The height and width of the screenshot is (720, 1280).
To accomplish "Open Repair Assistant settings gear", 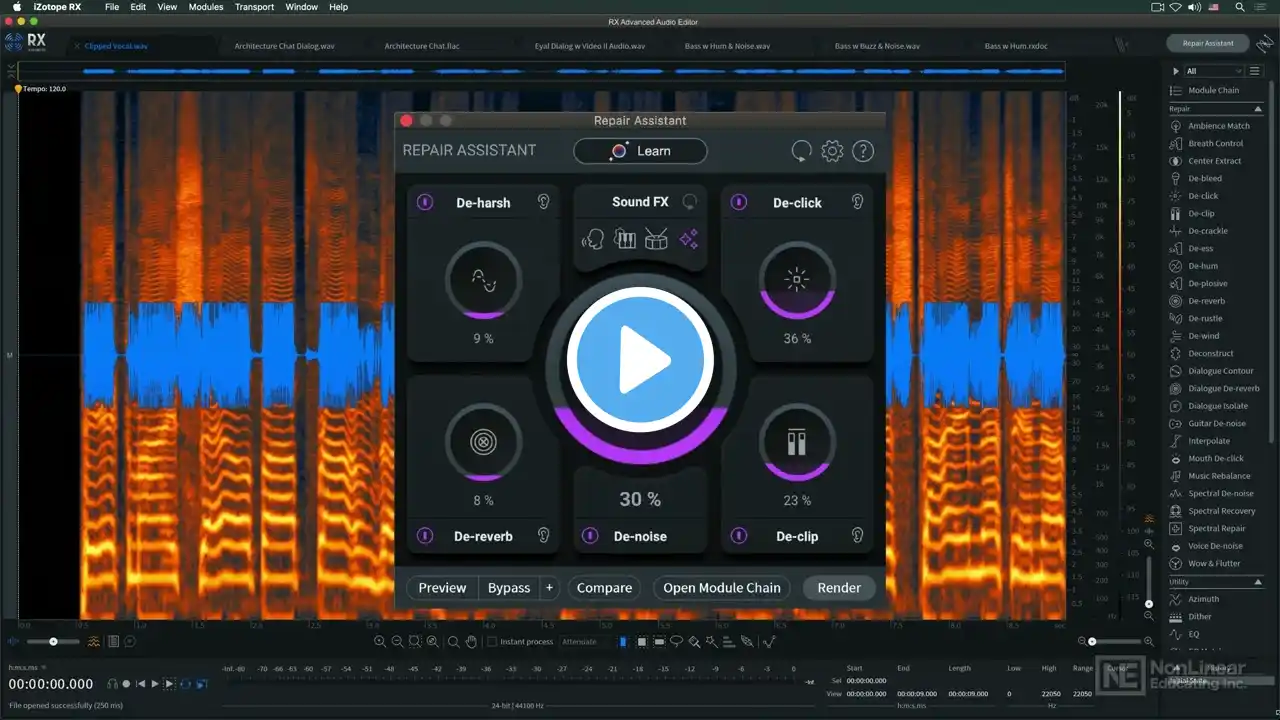I will coord(832,151).
